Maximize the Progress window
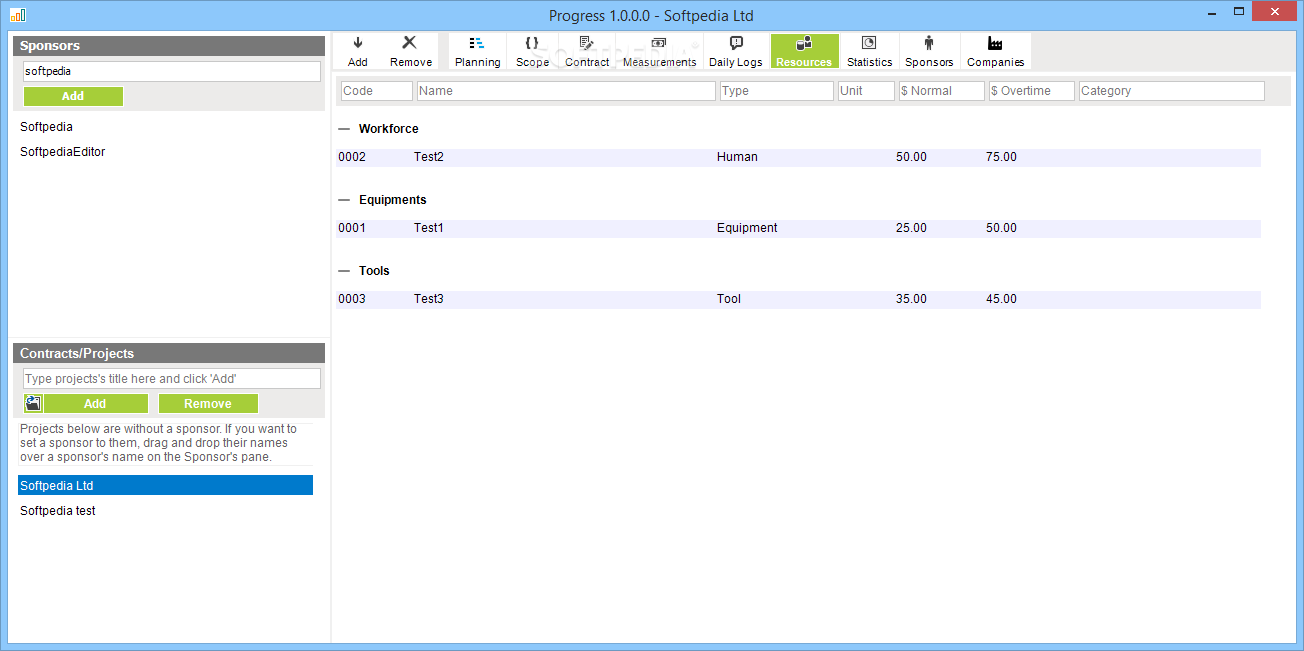 click(1239, 12)
